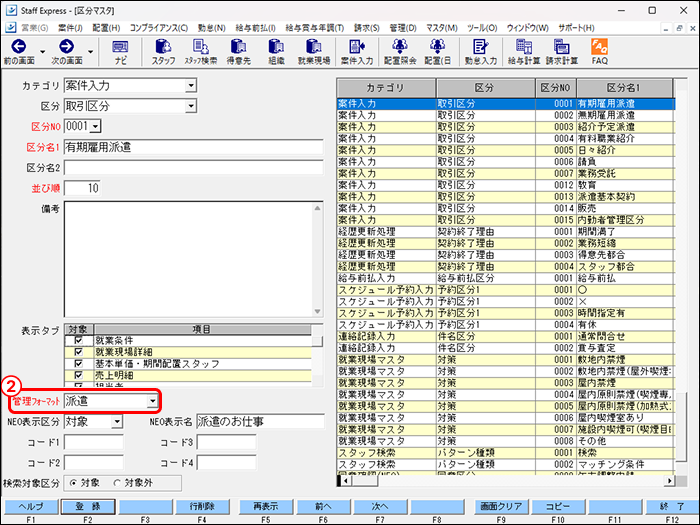The width and height of the screenshot is (700, 525).
Task: Click the right arrow of the grid horizontal scrollbar
Action: pyautogui.click(x=669, y=481)
